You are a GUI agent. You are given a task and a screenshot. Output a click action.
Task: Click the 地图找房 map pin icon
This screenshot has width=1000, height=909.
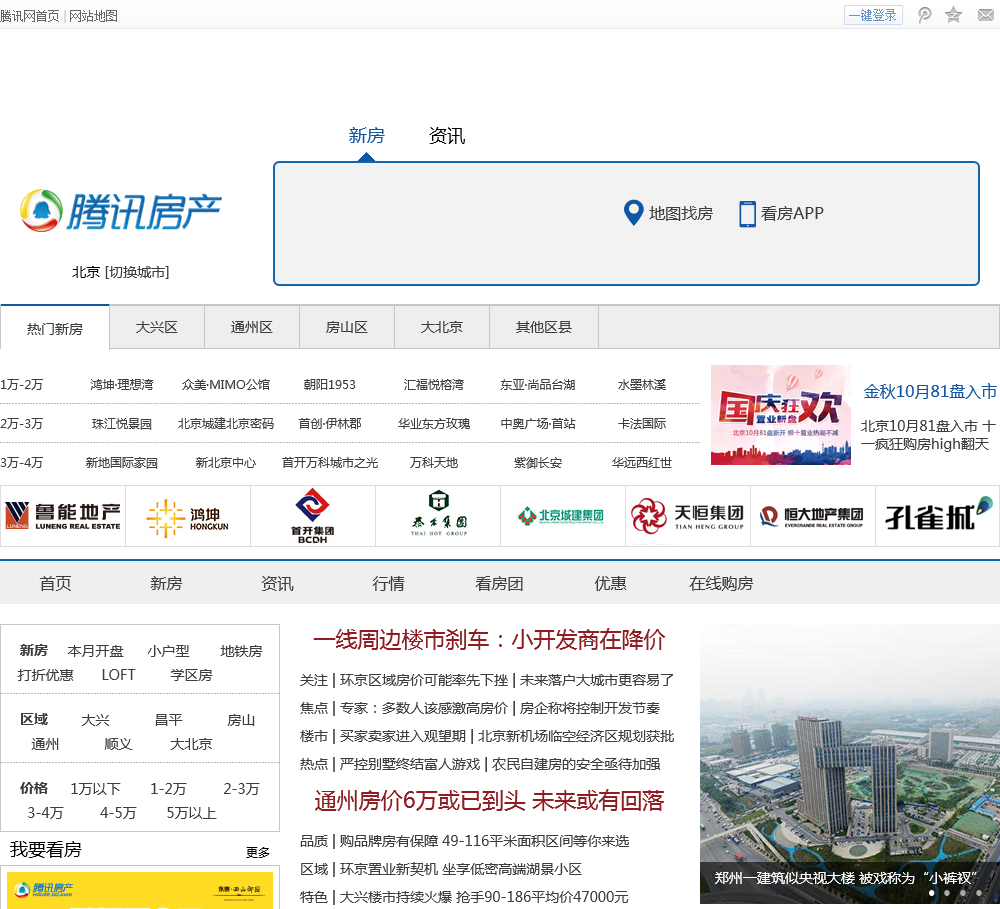point(633,213)
